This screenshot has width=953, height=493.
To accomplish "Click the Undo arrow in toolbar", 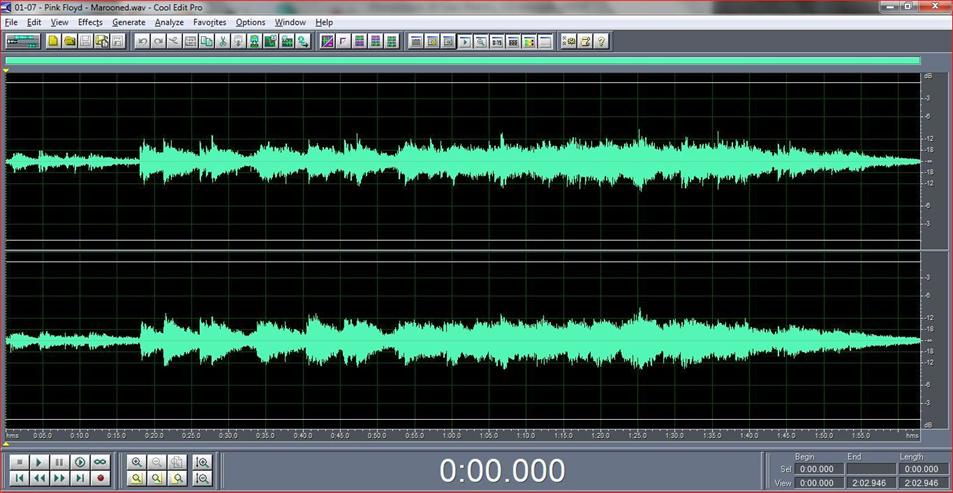I will tap(143, 41).
